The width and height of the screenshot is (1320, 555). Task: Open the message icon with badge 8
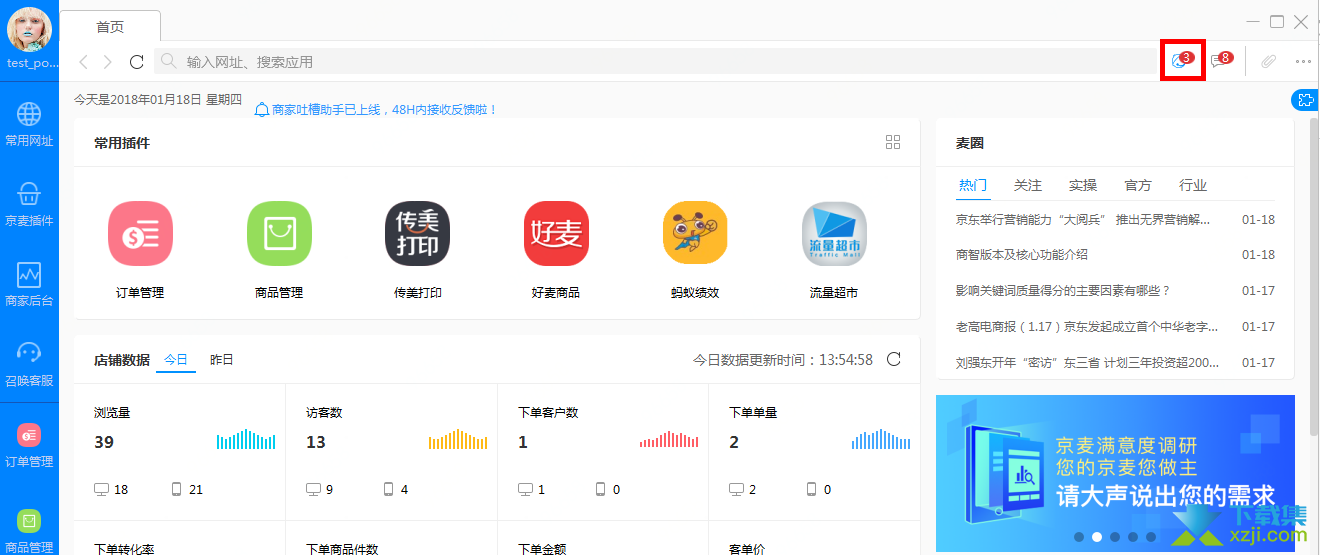point(1221,60)
